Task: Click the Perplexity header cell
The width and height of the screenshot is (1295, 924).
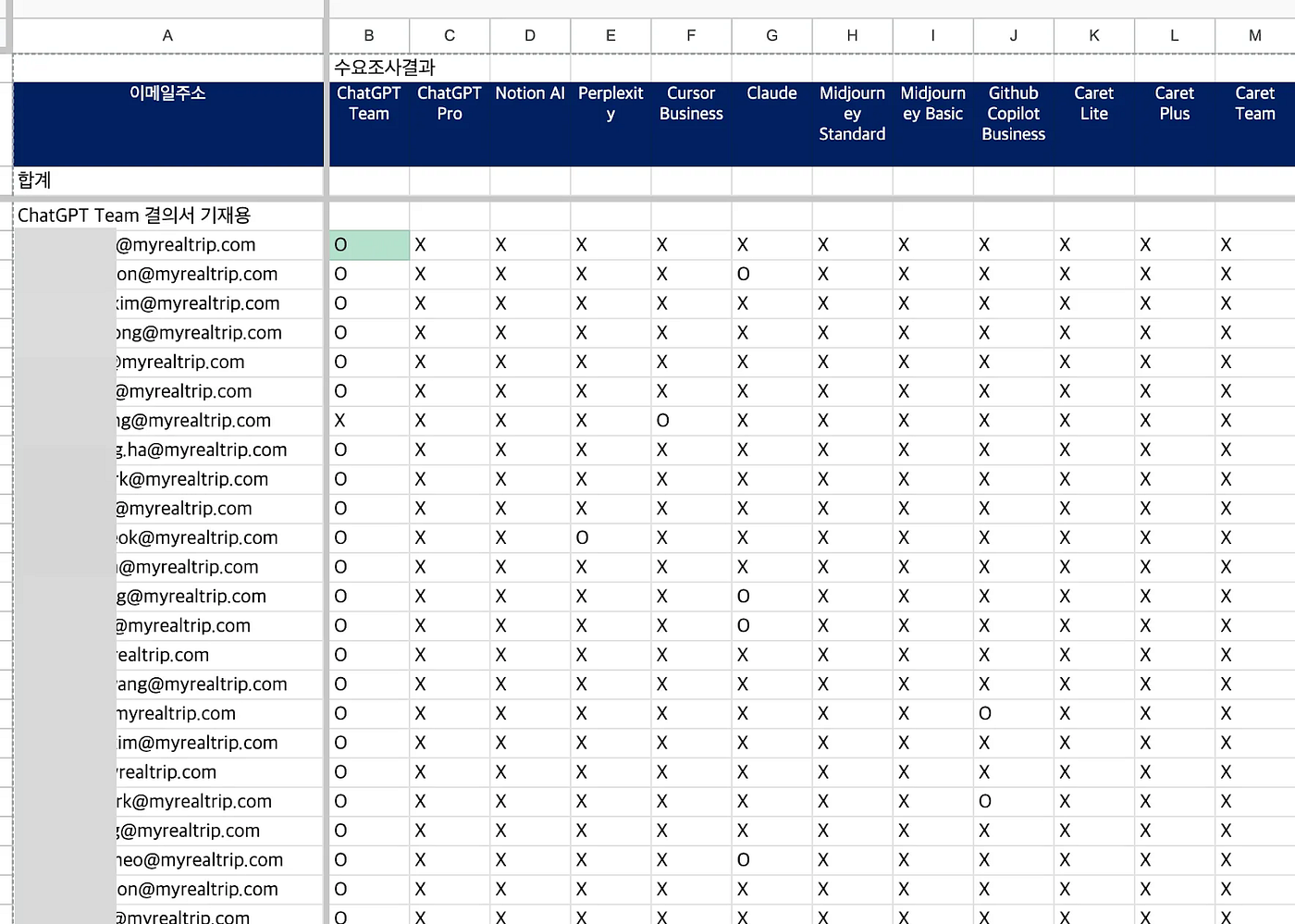Action: click(610, 124)
